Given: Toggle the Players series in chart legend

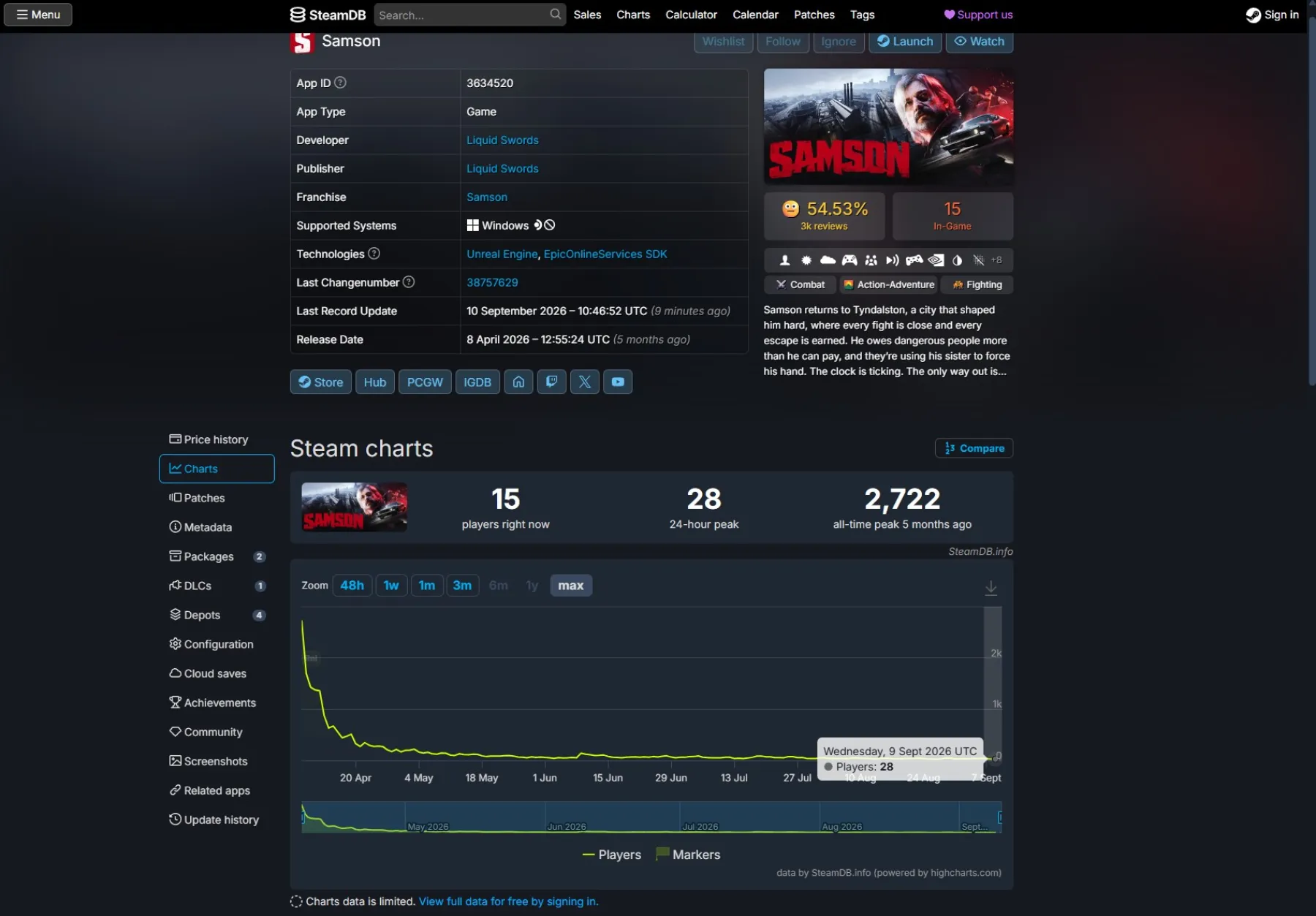Looking at the screenshot, I should coord(611,855).
